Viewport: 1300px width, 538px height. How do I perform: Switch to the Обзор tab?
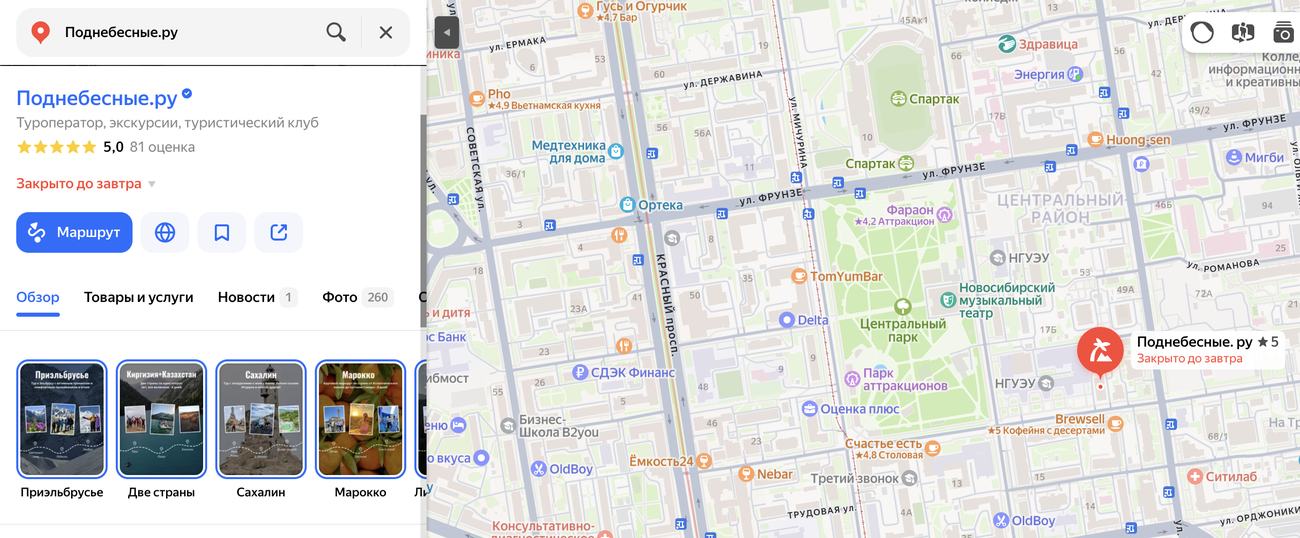(38, 297)
